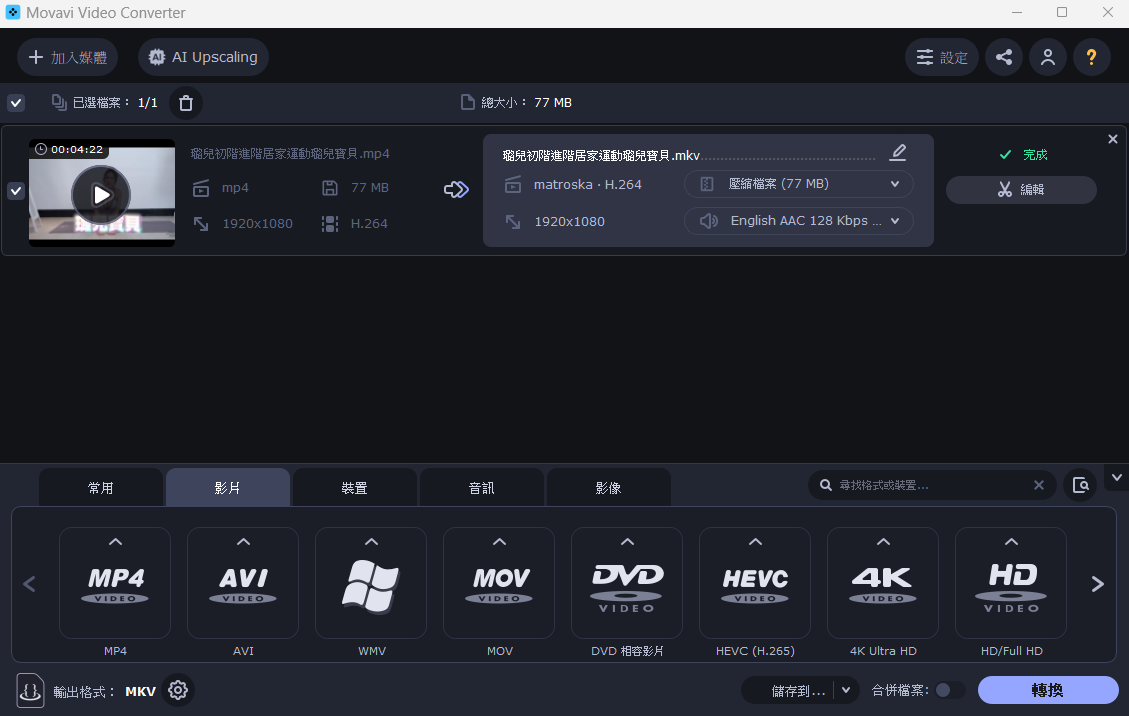Expand HD presets chevron
This screenshot has width=1129, height=716.
click(1012, 542)
